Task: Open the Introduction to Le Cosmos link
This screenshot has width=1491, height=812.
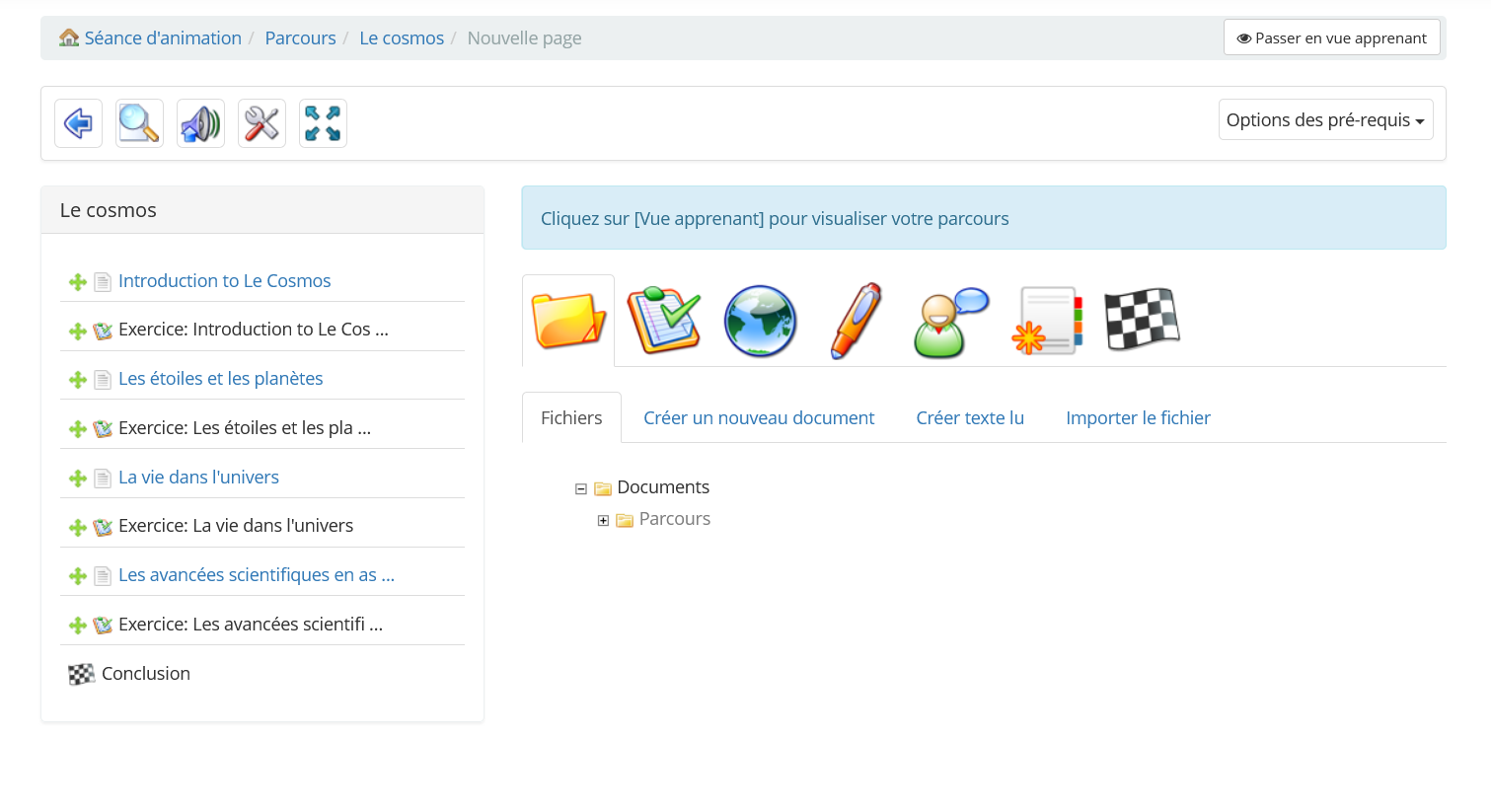Action: click(224, 280)
